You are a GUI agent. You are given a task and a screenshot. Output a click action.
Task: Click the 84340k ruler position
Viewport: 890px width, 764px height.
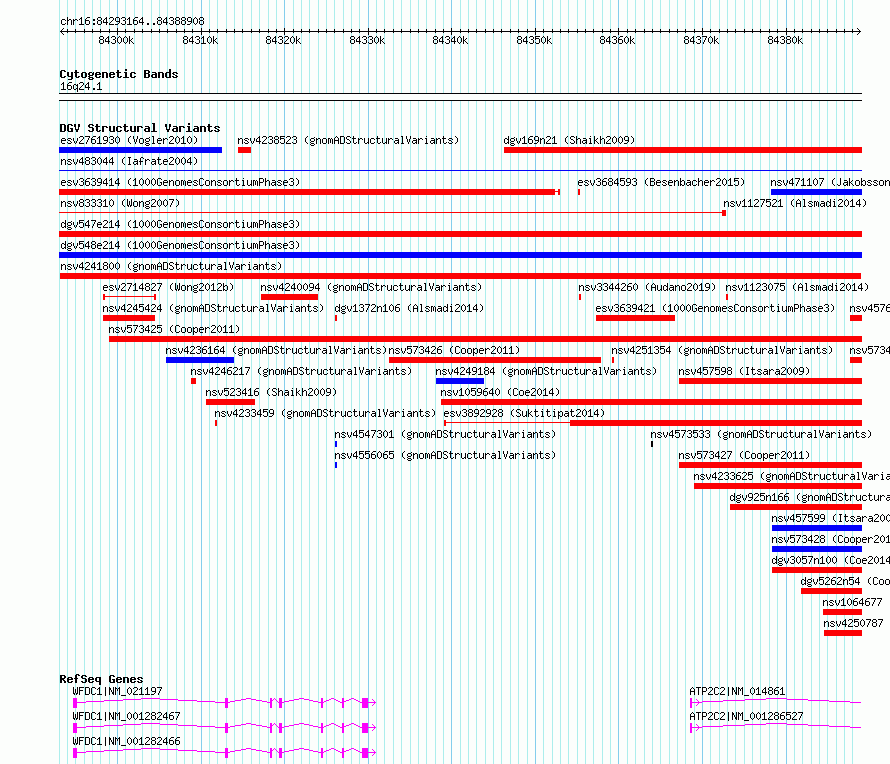tap(450, 40)
